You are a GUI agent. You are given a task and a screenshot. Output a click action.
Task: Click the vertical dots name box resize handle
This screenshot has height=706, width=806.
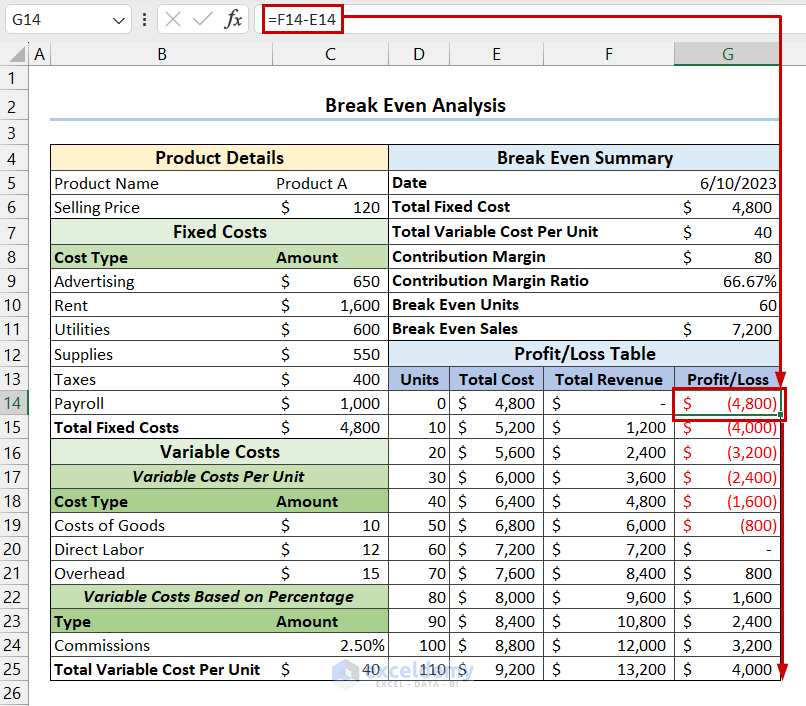tap(146, 20)
